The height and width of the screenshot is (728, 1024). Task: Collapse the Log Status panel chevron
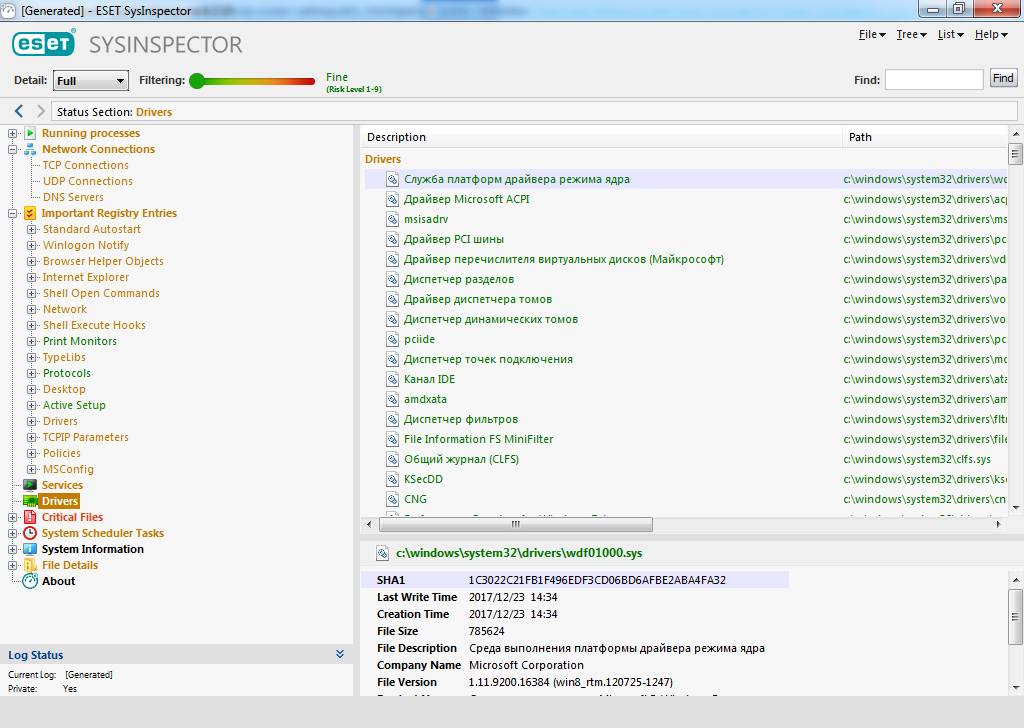click(x=340, y=655)
